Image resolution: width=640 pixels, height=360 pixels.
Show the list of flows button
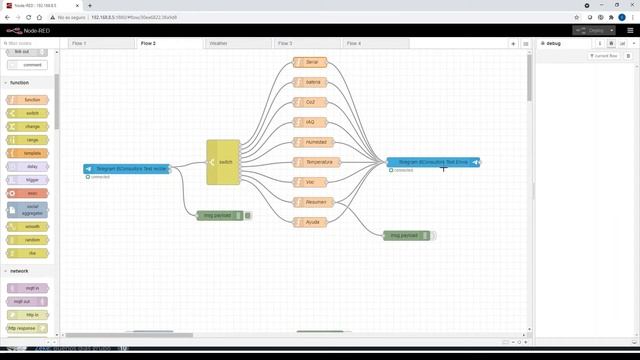[526, 44]
